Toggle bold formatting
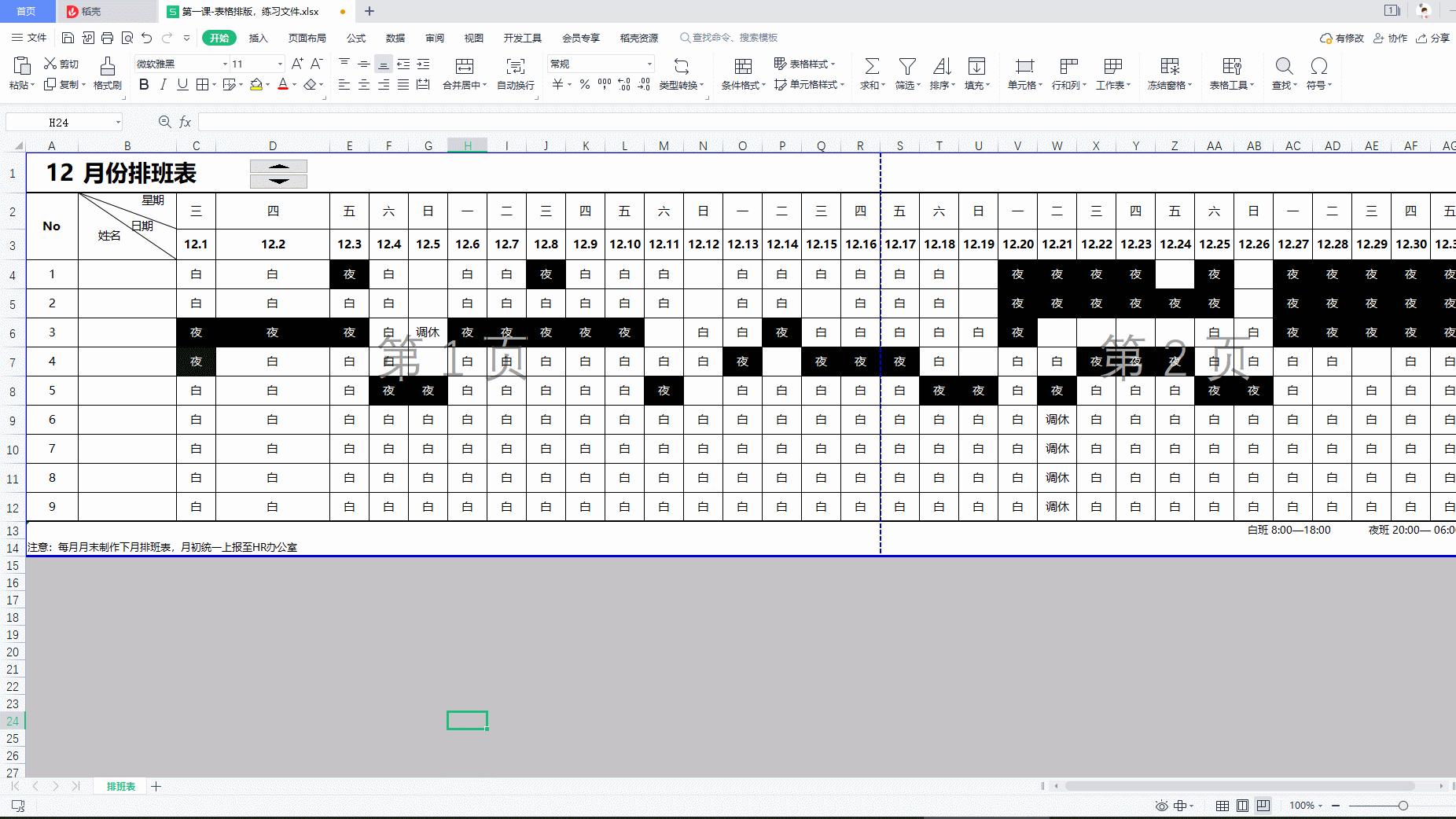The height and width of the screenshot is (819, 1456). [x=144, y=84]
